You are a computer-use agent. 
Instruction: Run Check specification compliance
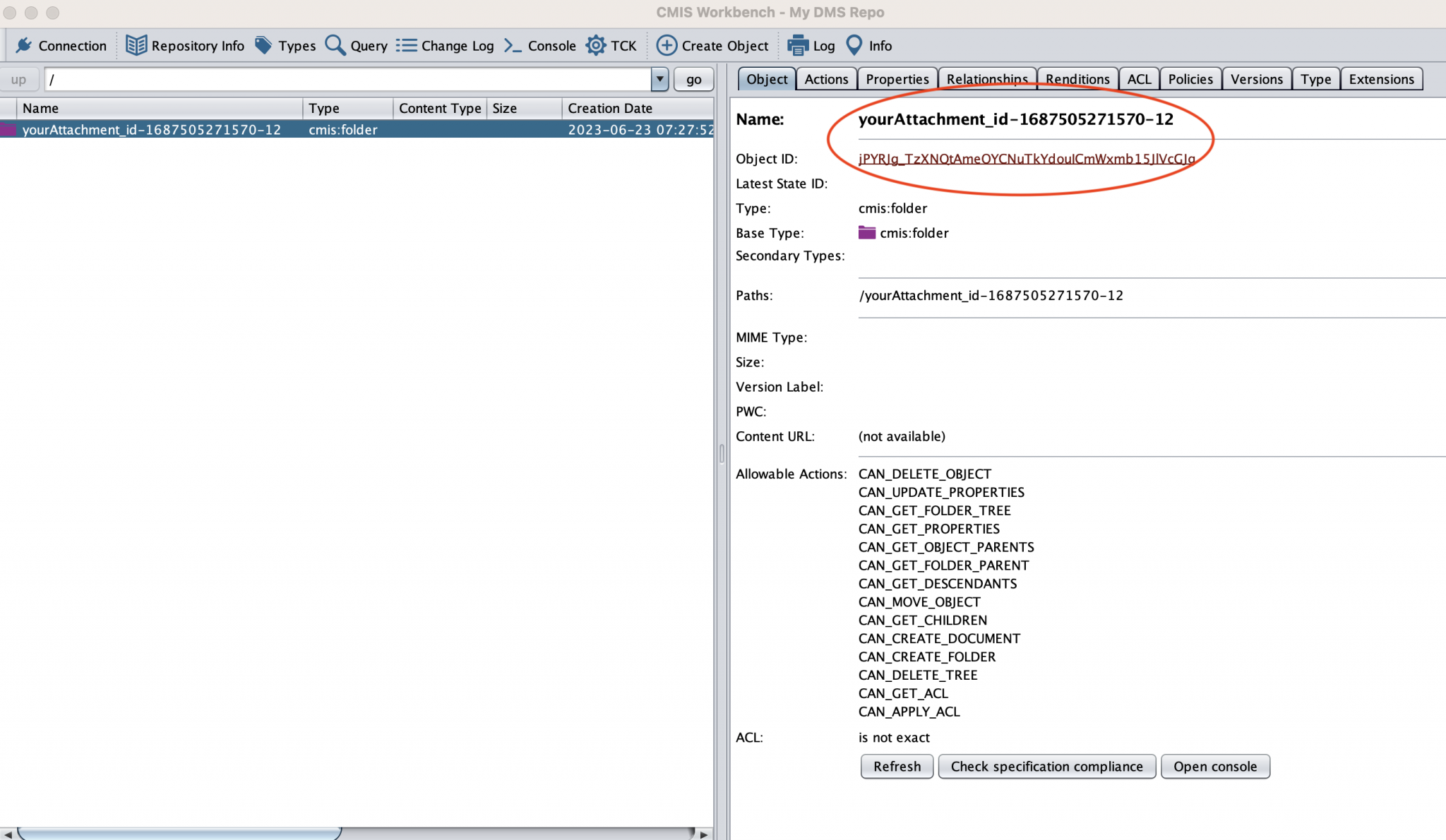click(x=1047, y=766)
